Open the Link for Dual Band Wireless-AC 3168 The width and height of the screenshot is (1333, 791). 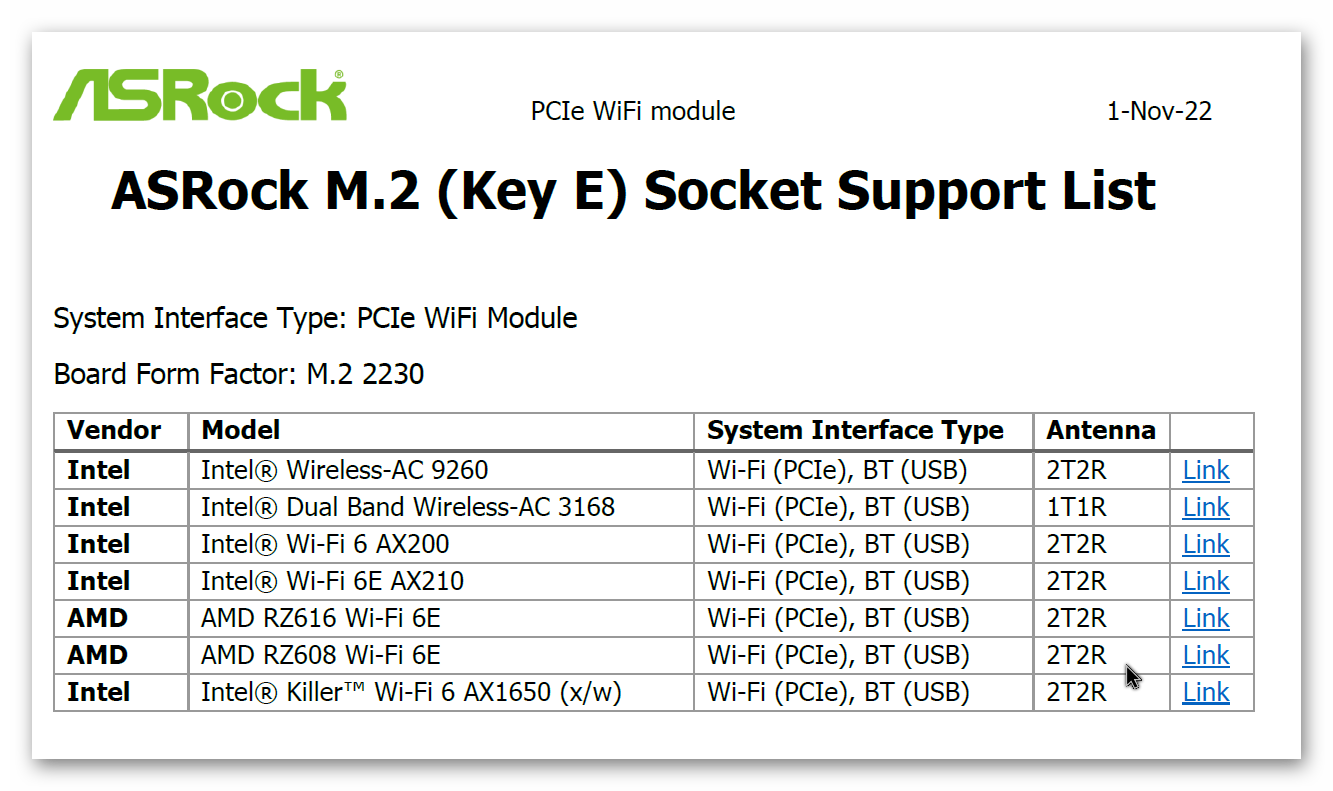point(1205,507)
